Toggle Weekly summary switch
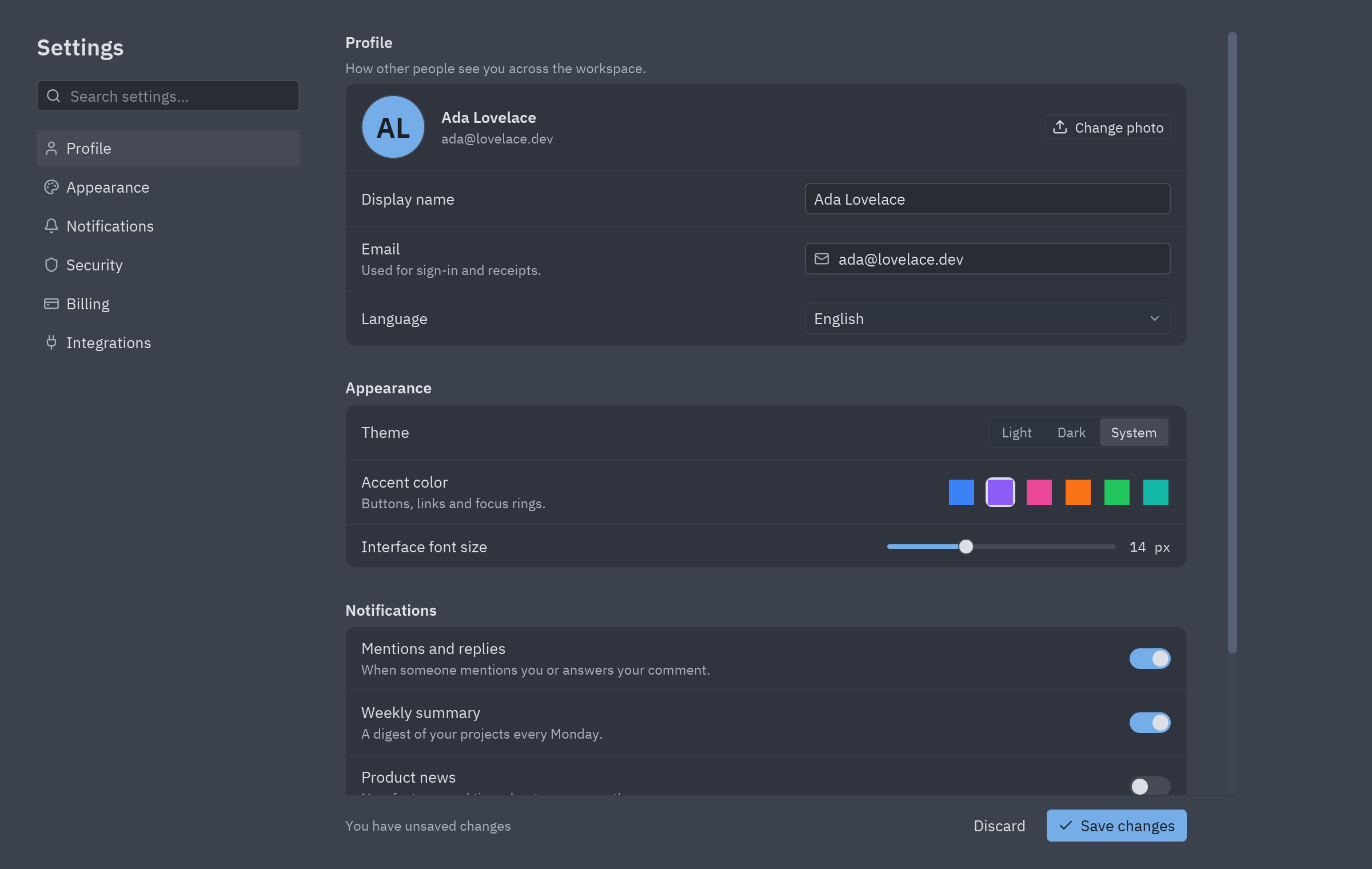The height and width of the screenshot is (869, 1372). point(1150,723)
